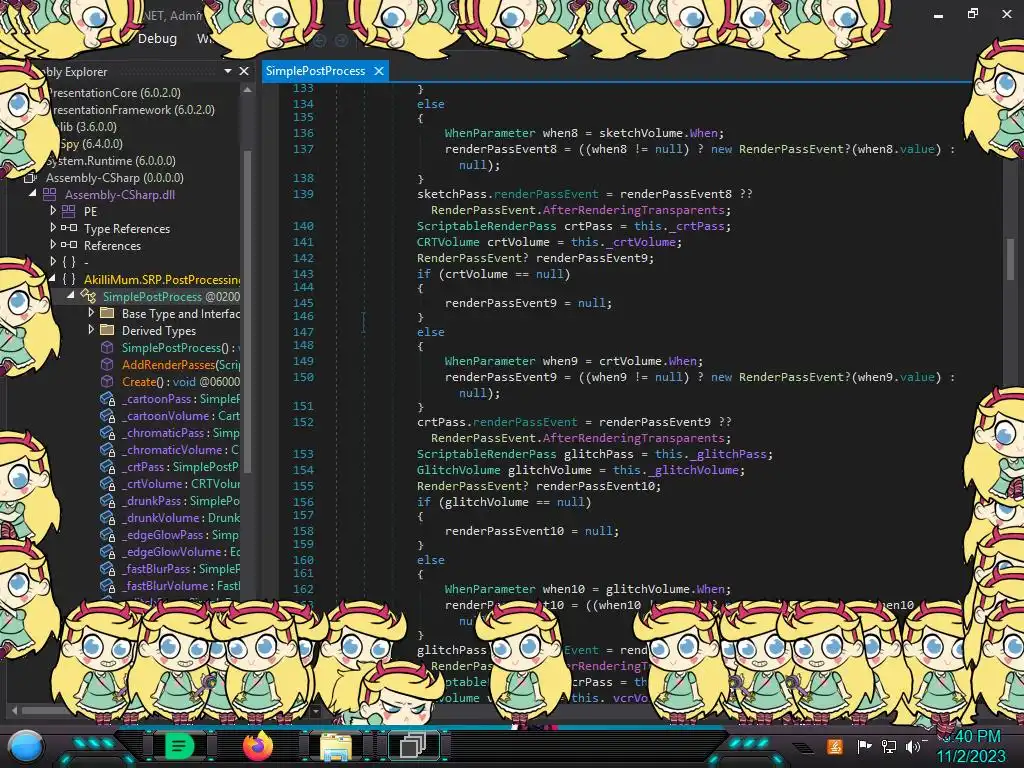
Task: Expand the References node
Action: pos(53,244)
